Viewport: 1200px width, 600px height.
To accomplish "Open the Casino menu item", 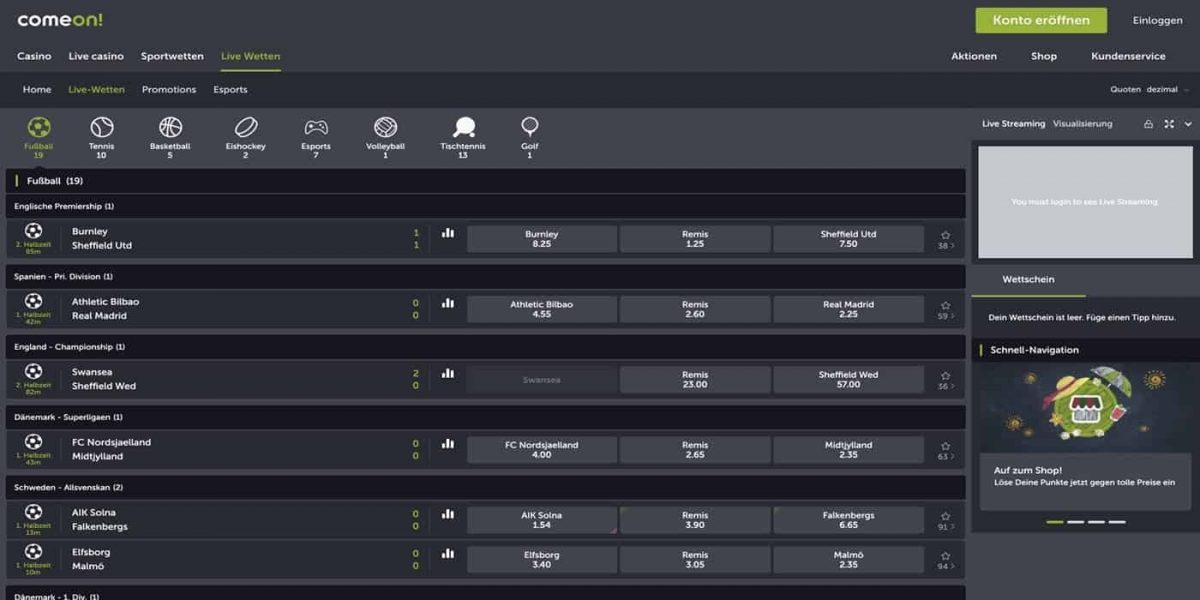I will pos(34,56).
